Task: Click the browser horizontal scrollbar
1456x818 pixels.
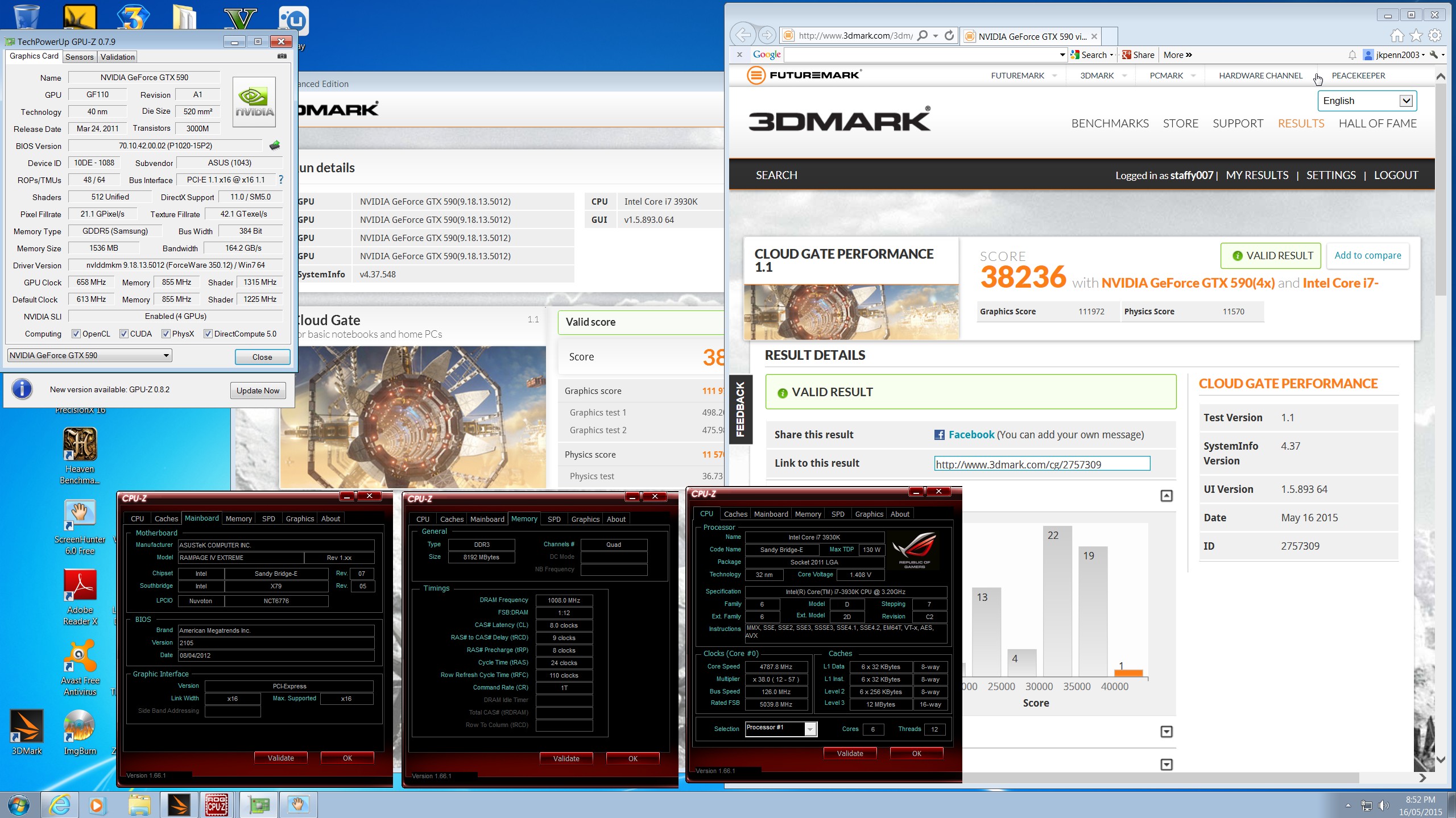Action: point(1160,777)
